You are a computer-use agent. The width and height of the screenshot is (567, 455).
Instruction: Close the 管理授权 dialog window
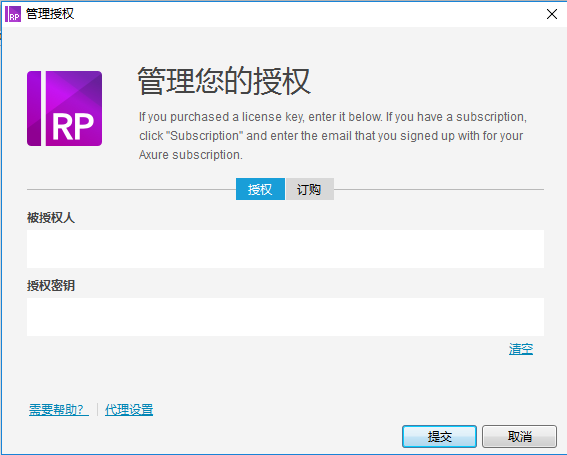(x=552, y=14)
